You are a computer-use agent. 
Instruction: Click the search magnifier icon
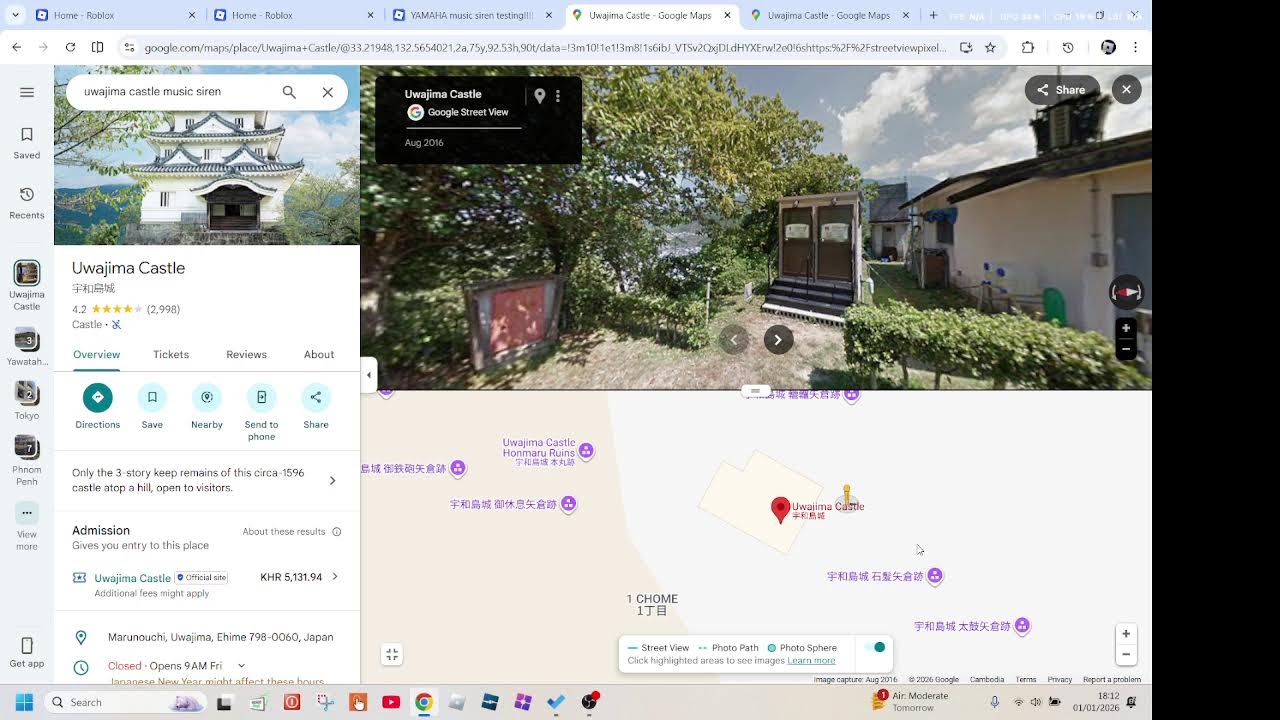pos(289,92)
